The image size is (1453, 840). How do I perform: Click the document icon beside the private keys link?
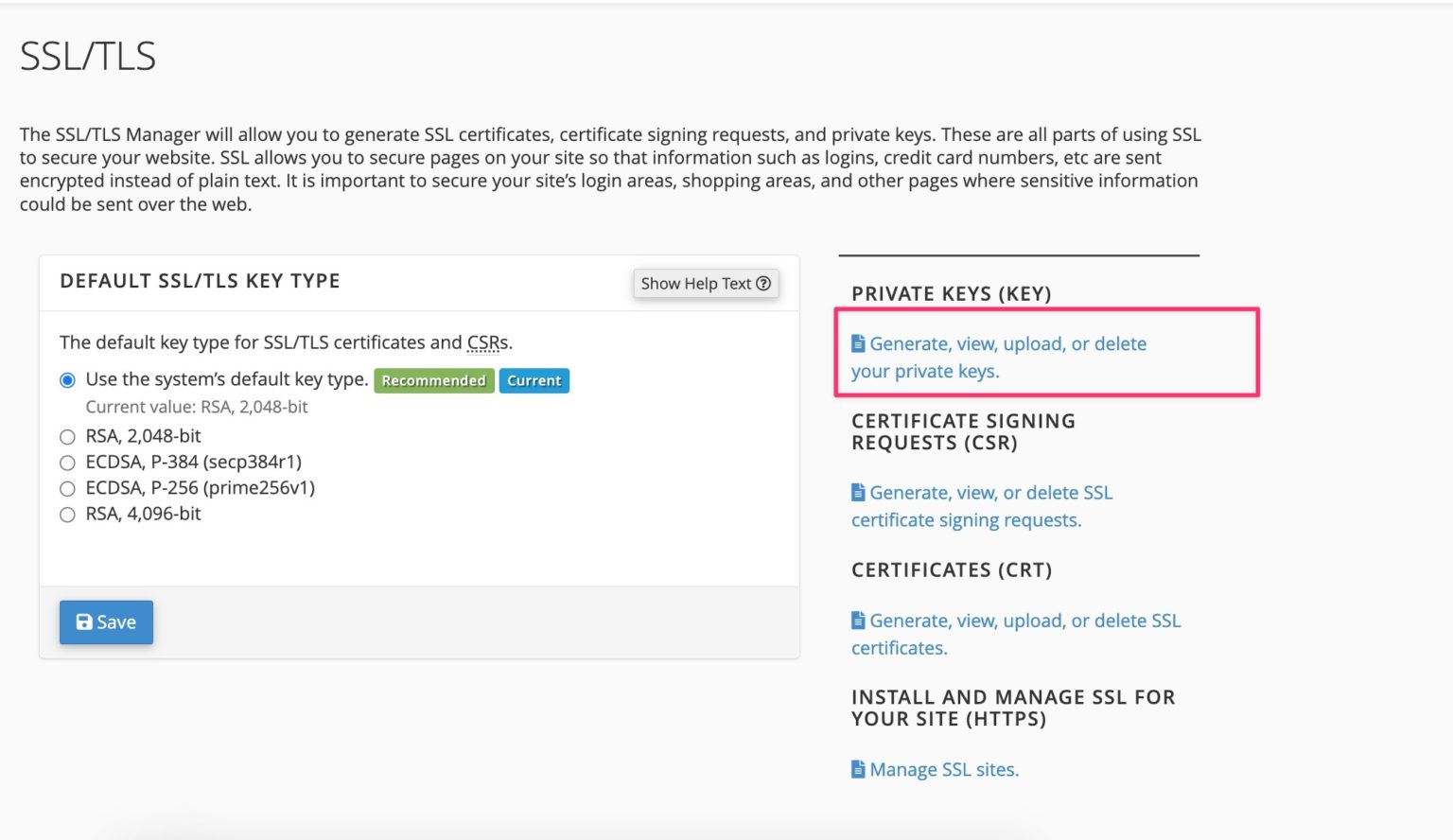click(858, 343)
